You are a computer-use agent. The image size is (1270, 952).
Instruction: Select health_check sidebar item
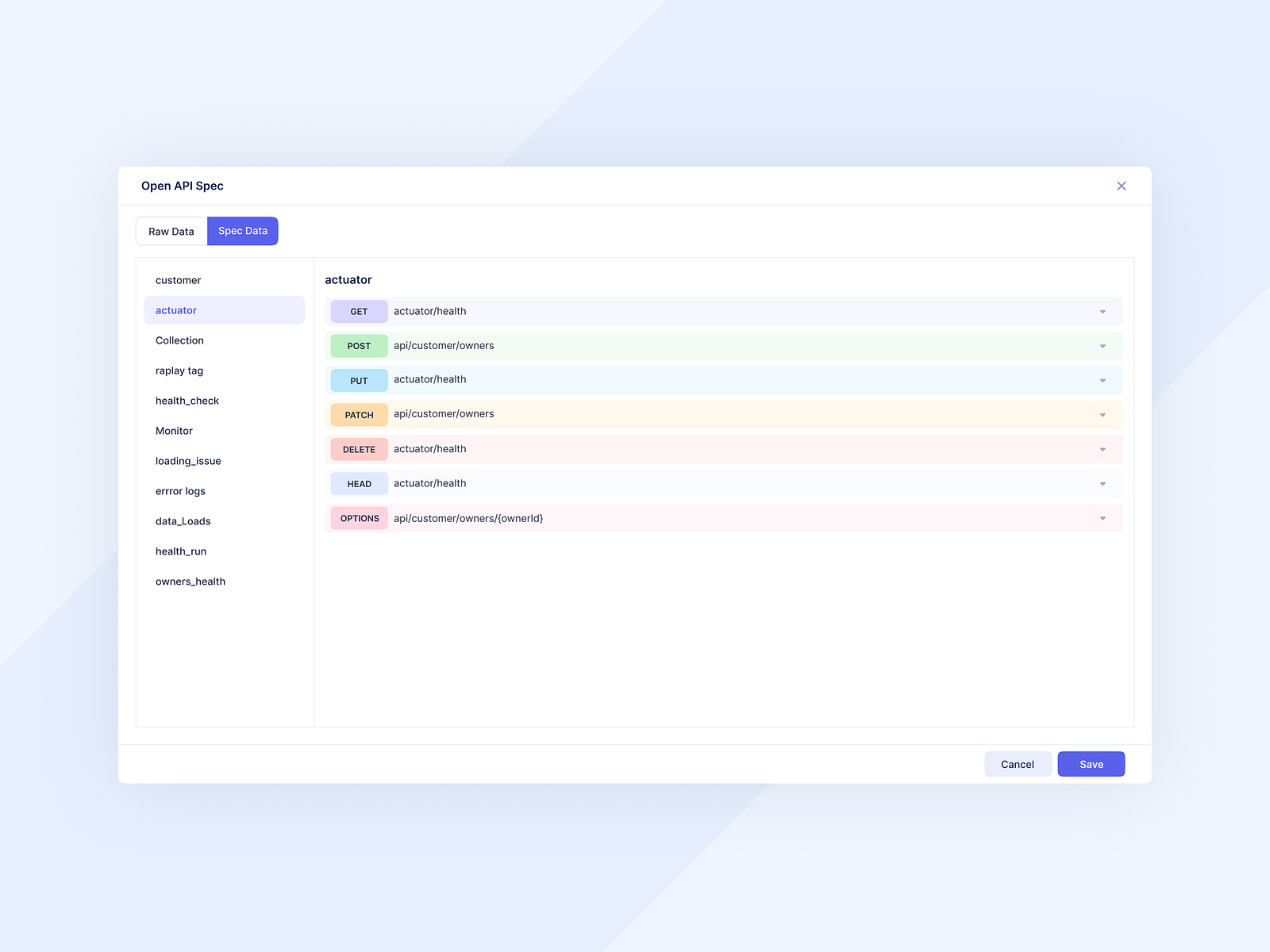pos(225,401)
